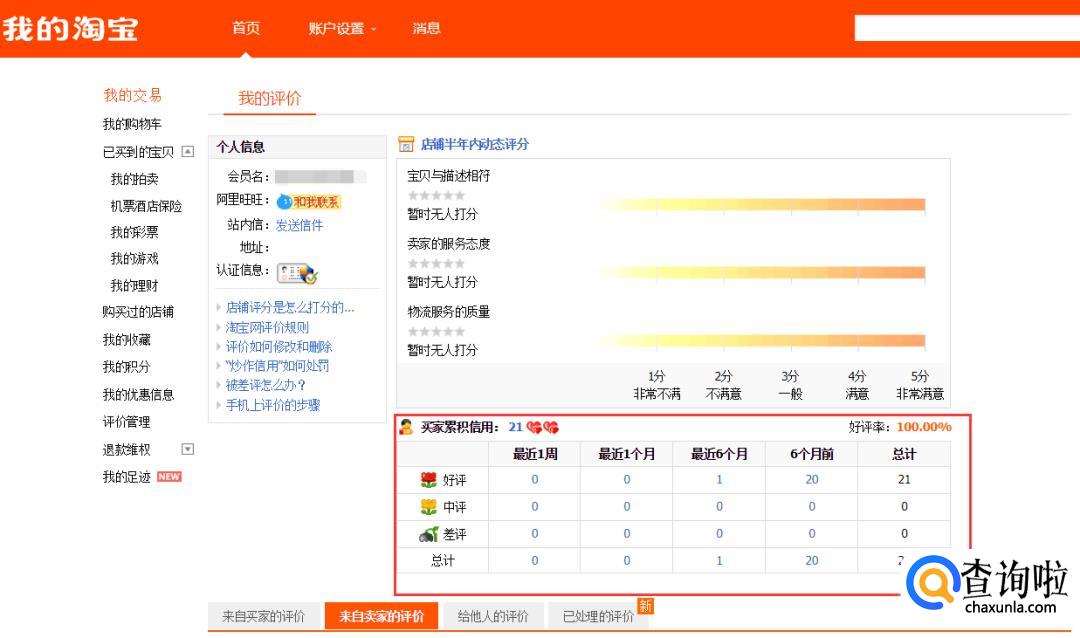1080x638 pixels.
Task: Switch to 已处理的评价 tab
Action: pyautogui.click(x=598, y=616)
